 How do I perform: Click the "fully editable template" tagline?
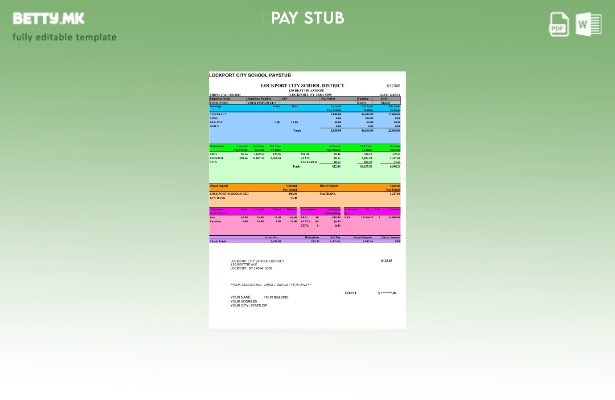coord(64,37)
